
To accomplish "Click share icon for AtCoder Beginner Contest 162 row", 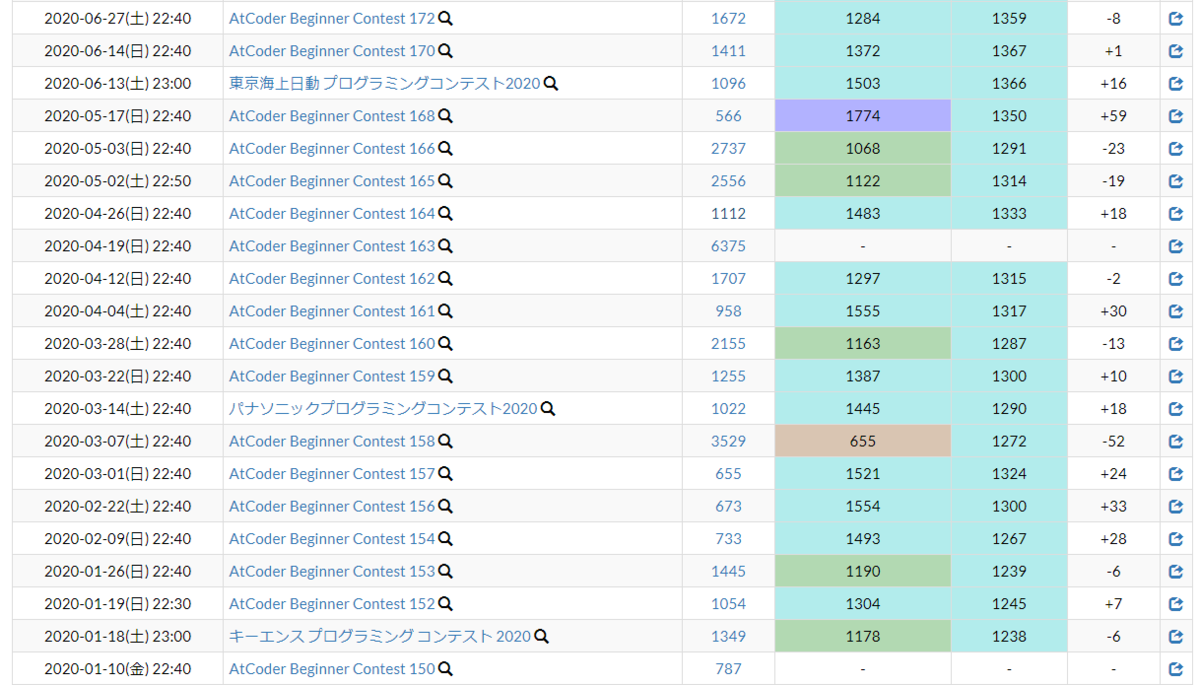I will pos(1176,278).
